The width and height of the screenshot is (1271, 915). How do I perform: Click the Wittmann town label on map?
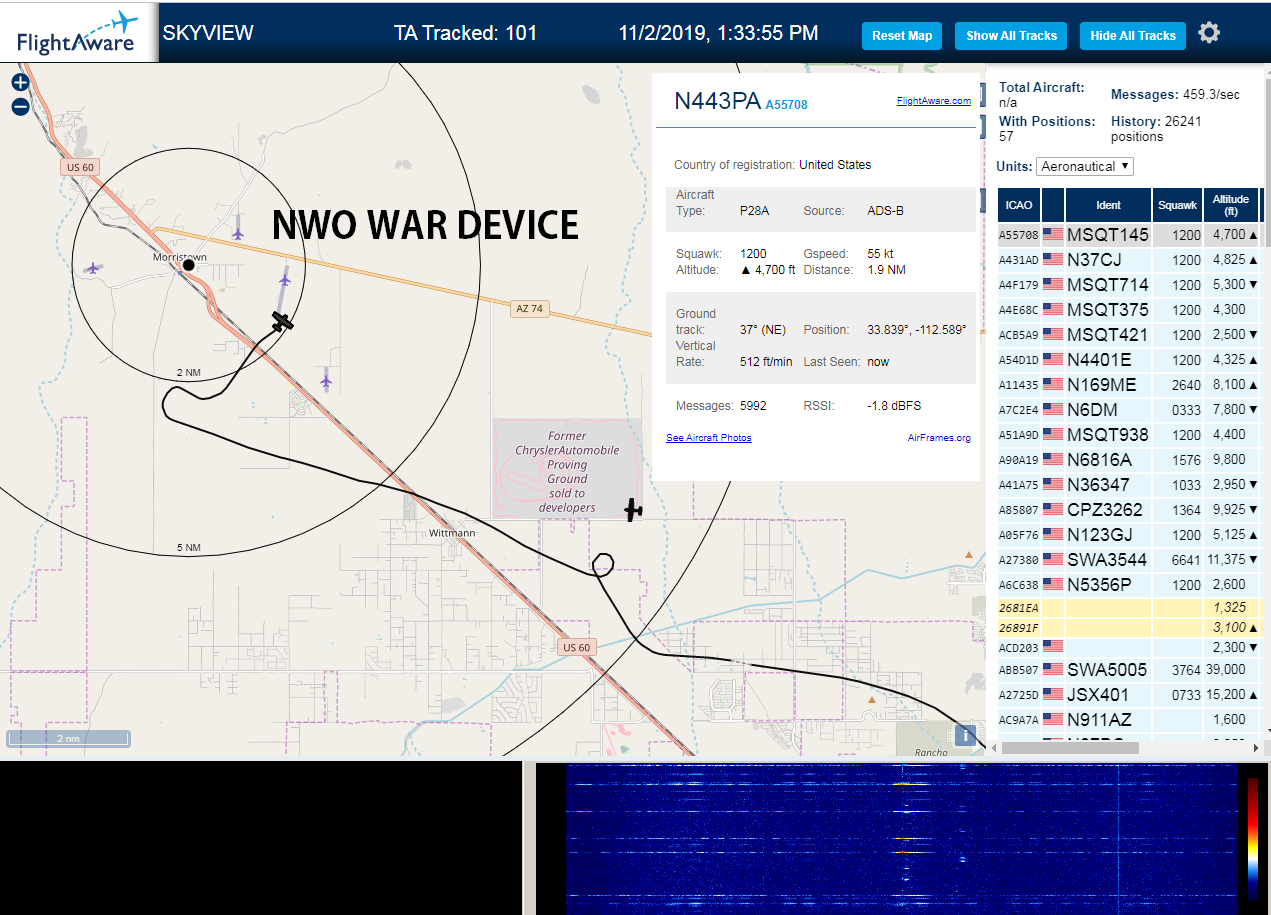point(452,533)
